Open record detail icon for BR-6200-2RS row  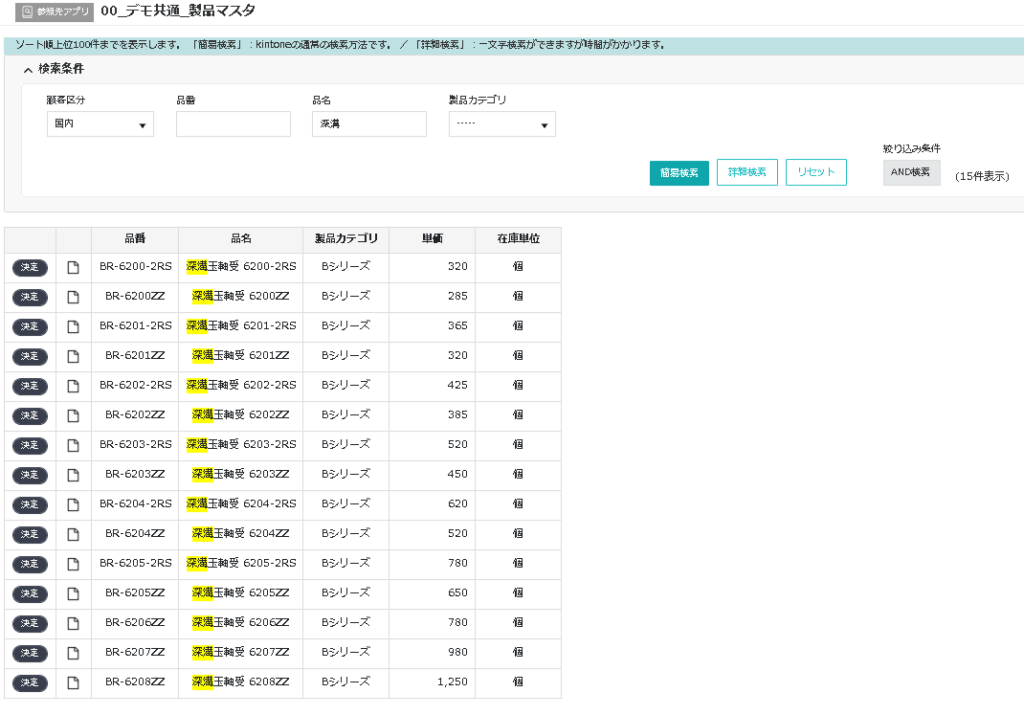coord(73,267)
